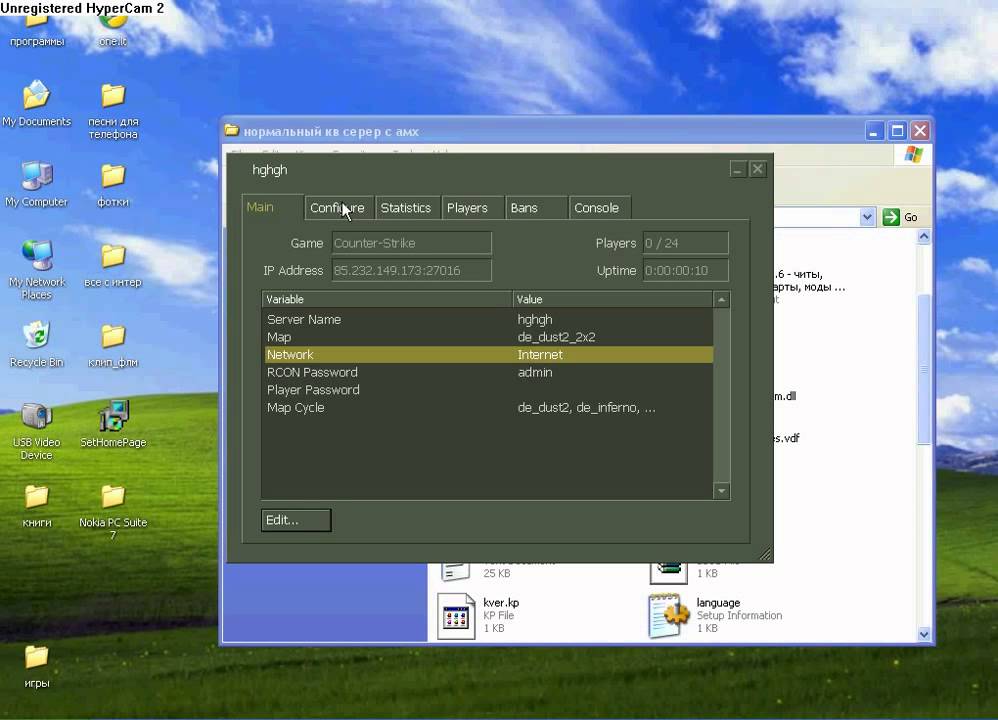Click Explorer window scroll up arrow
998x720 pixels.
click(x=924, y=237)
